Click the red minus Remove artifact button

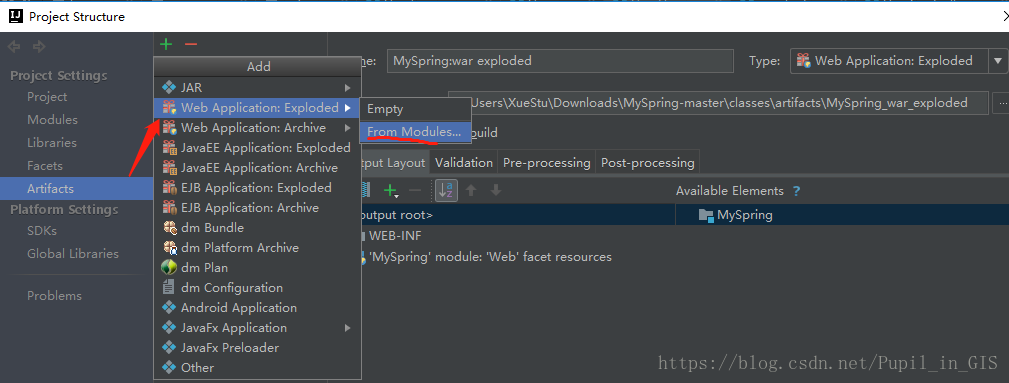(x=190, y=44)
